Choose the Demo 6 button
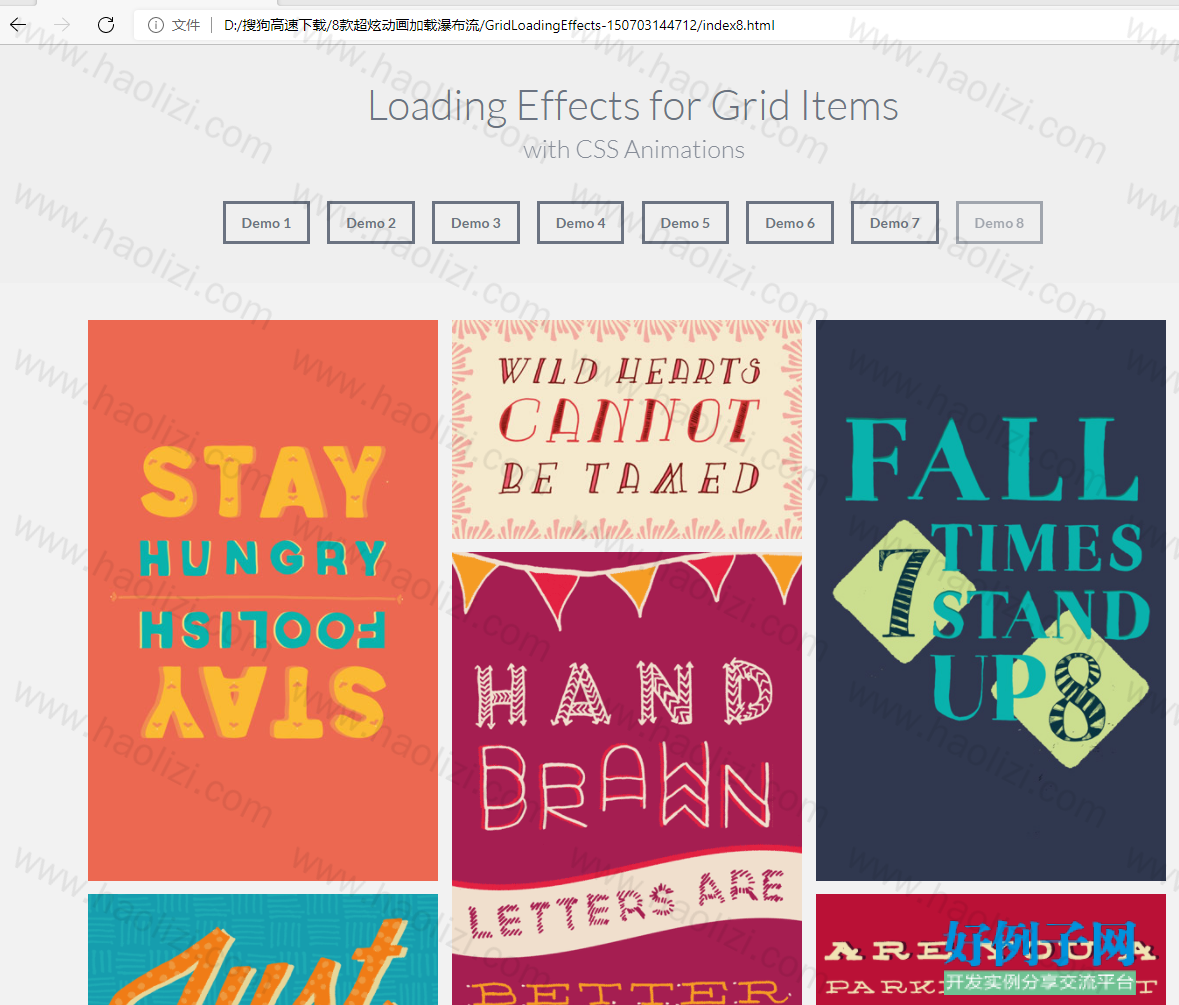This screenshot has height=1005, width=1179. [x=790, y=222]
